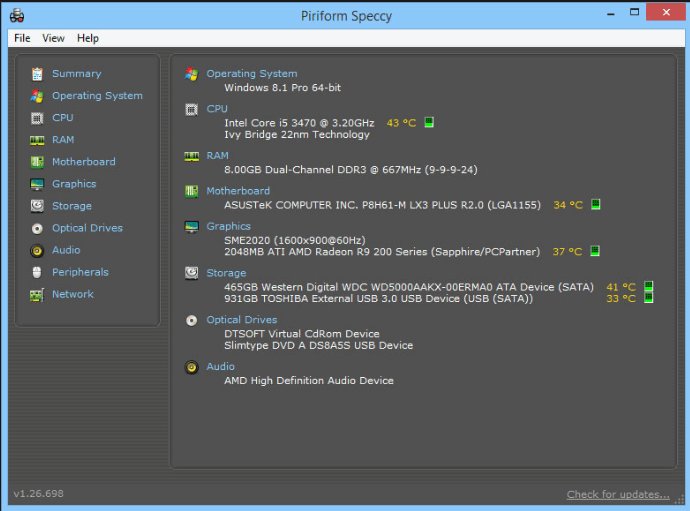The width and height of the screenshot is (690, 511).
Task: Click the Peripherals mouse icon in sidebar
Action: 37,272
